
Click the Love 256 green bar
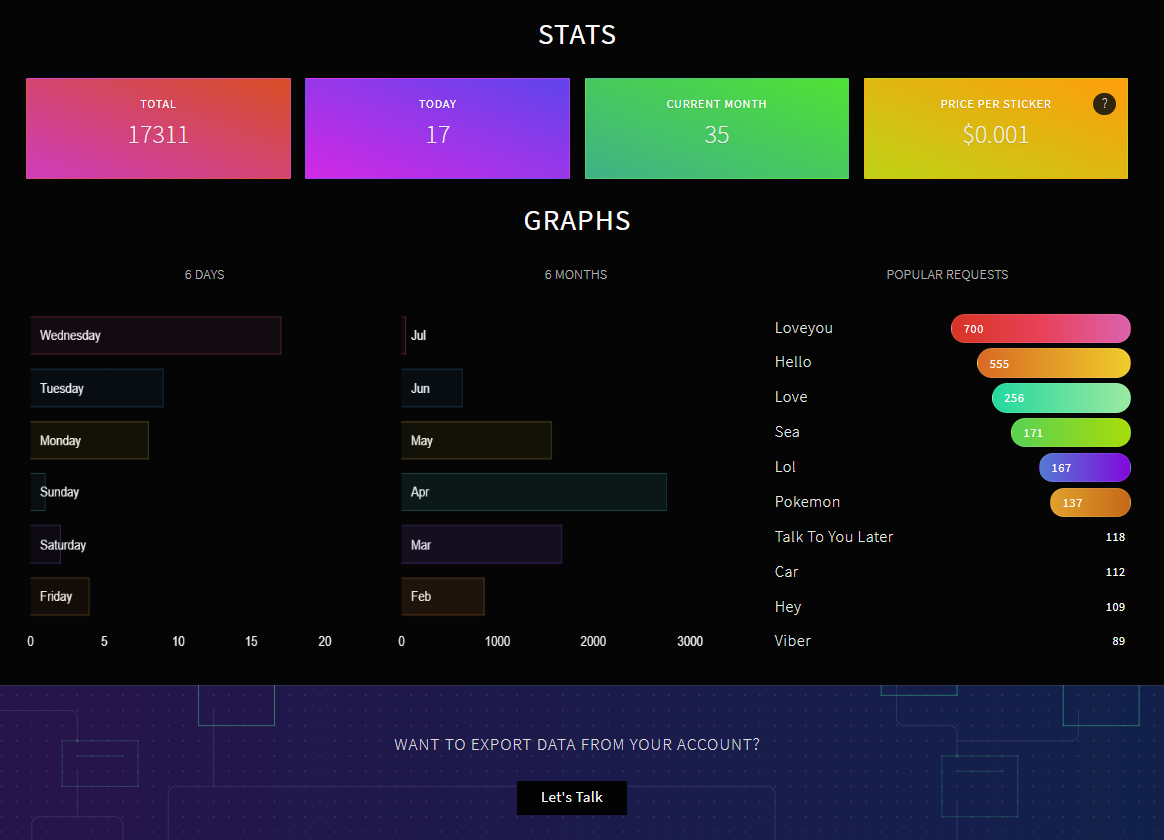[x=1061, y=398]
